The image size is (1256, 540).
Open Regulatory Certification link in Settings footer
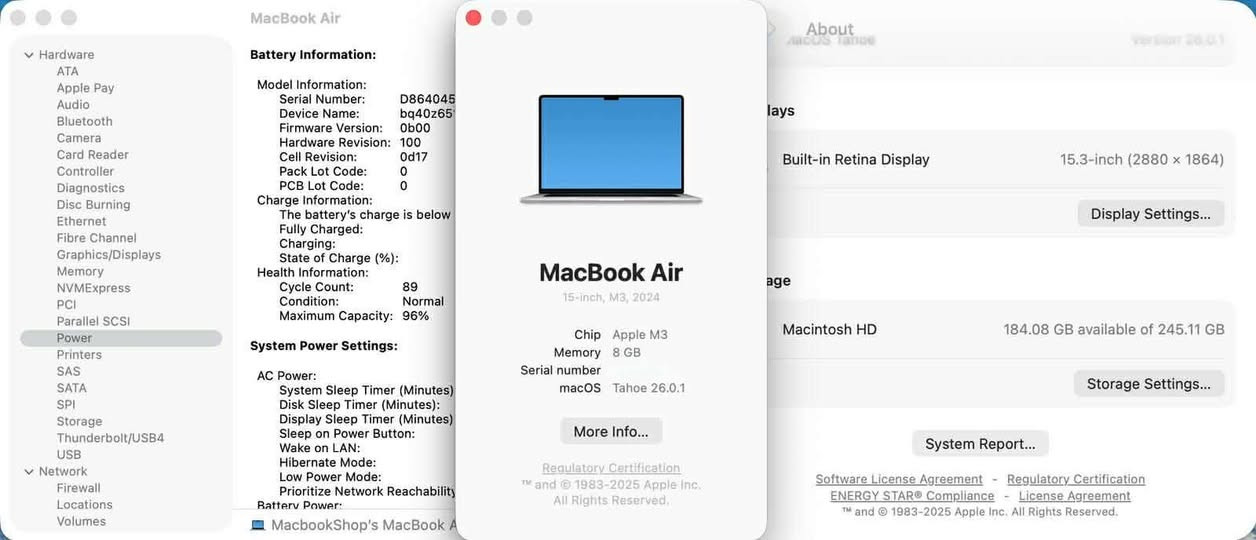(x=1076, y=479)
